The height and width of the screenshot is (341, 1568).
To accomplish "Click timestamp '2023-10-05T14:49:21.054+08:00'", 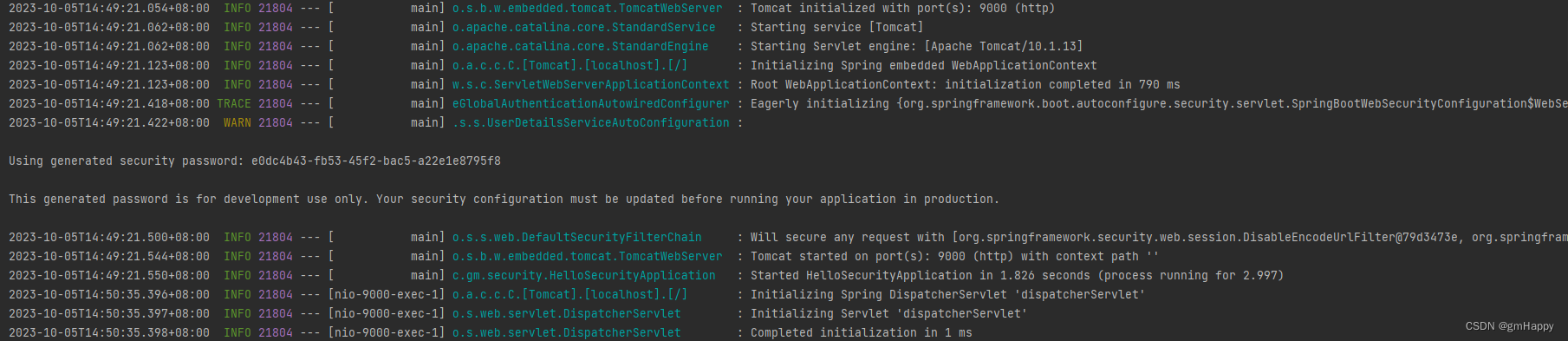I will tap(109, 9).
